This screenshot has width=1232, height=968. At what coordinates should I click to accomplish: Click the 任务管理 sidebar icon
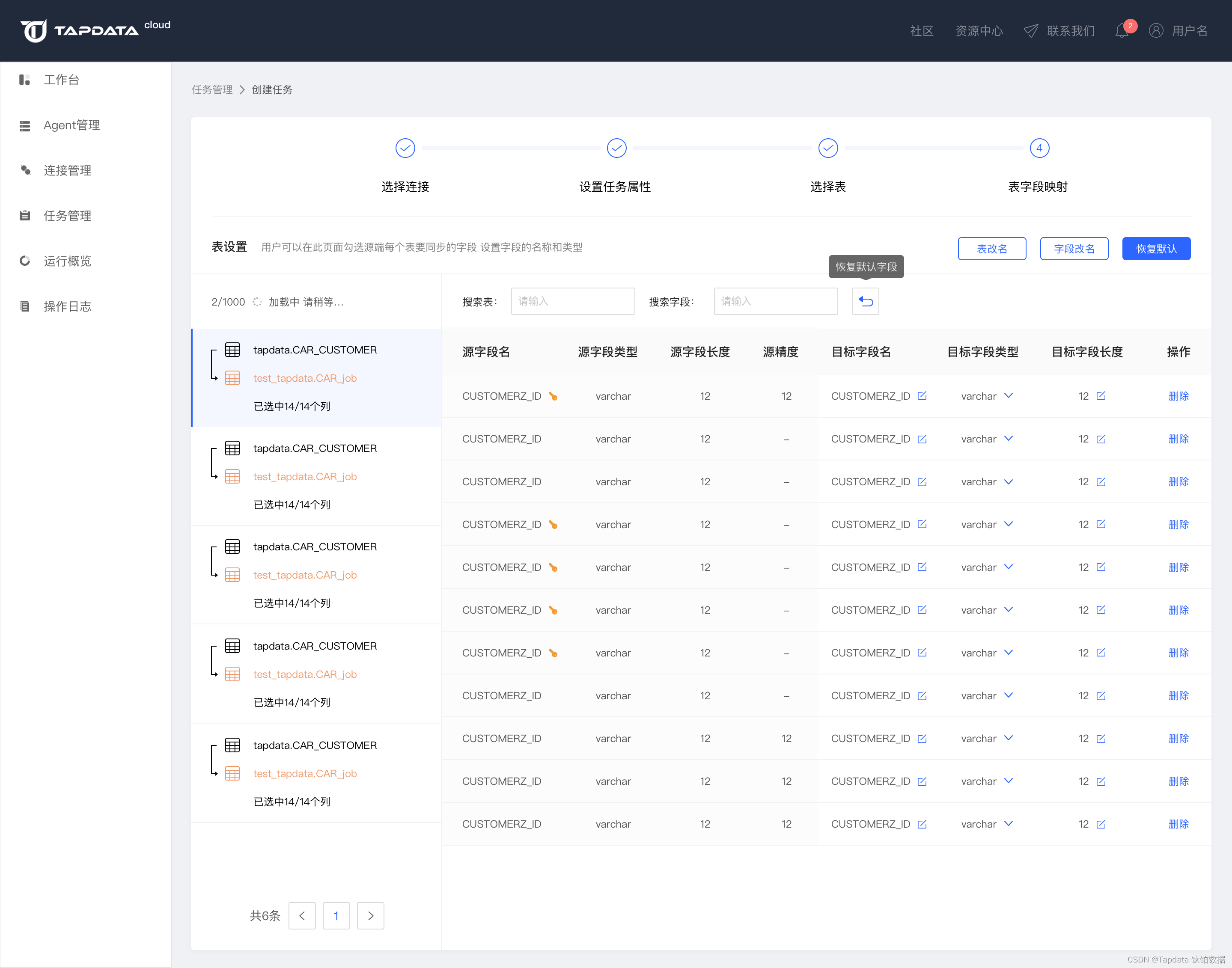tap(24, 215)
